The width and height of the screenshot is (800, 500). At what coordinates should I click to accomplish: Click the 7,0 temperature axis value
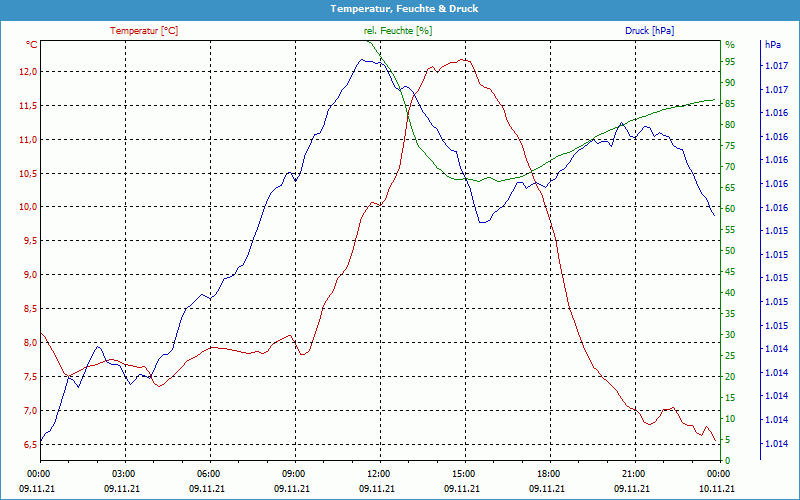click(x=30, y=411)
